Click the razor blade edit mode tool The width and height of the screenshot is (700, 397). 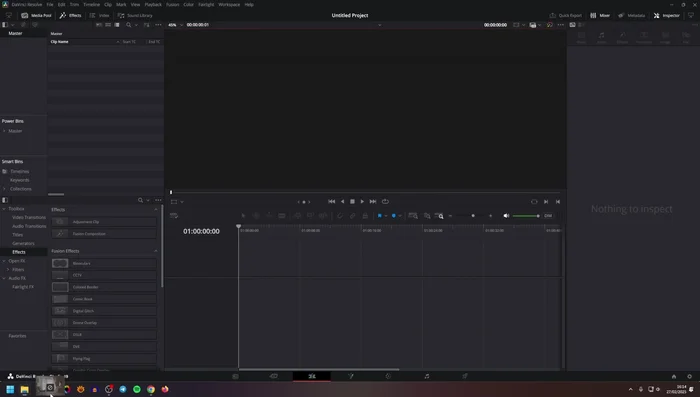[282, 216]
